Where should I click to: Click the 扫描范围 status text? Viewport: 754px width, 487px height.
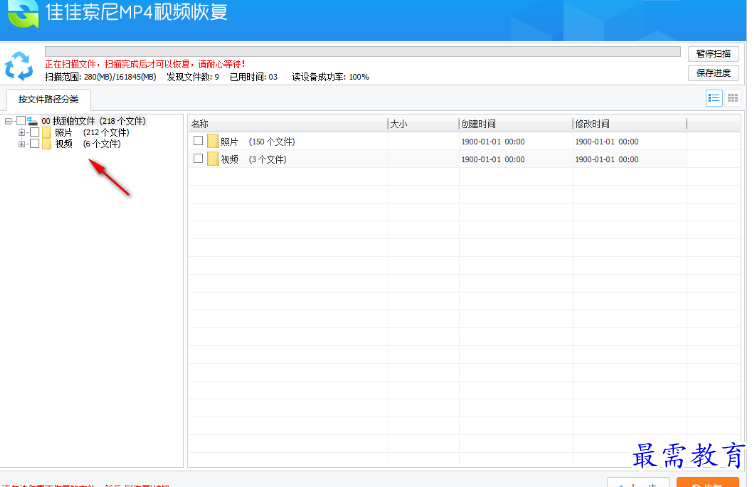coord(101,77)
